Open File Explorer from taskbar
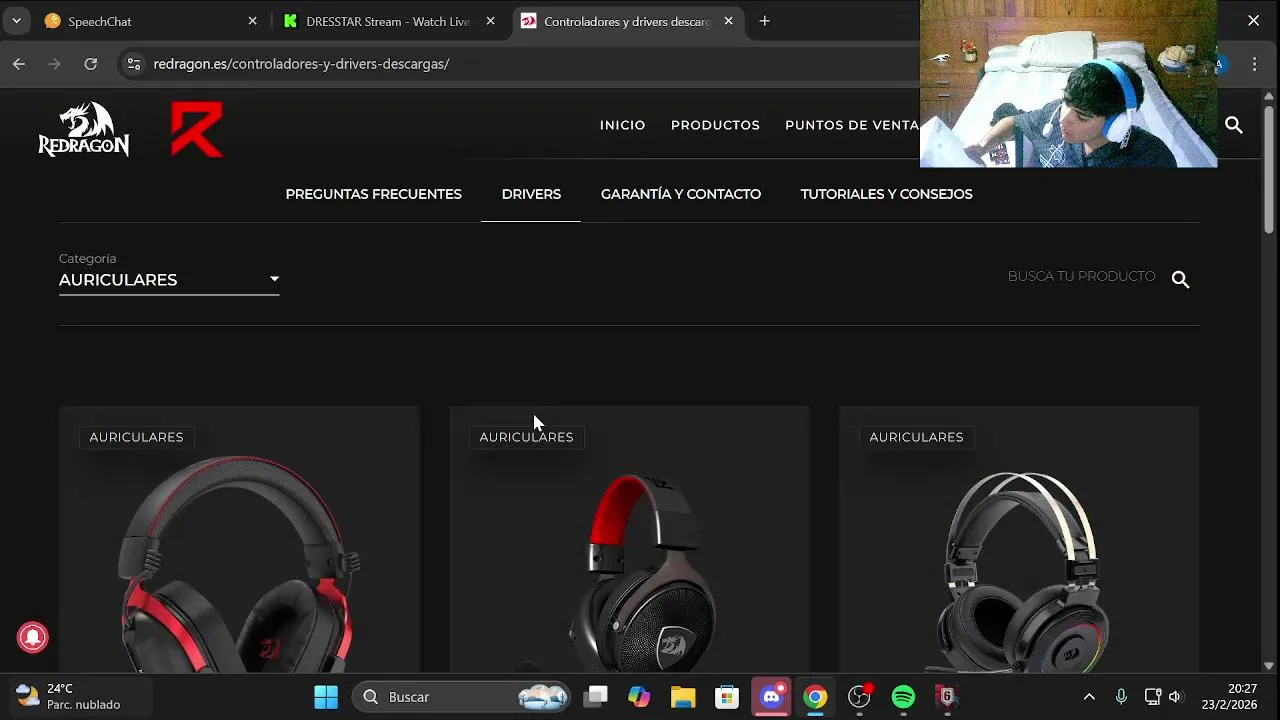Image resolution: width=1280 pixels, height=720 pixels. [683, 697]
